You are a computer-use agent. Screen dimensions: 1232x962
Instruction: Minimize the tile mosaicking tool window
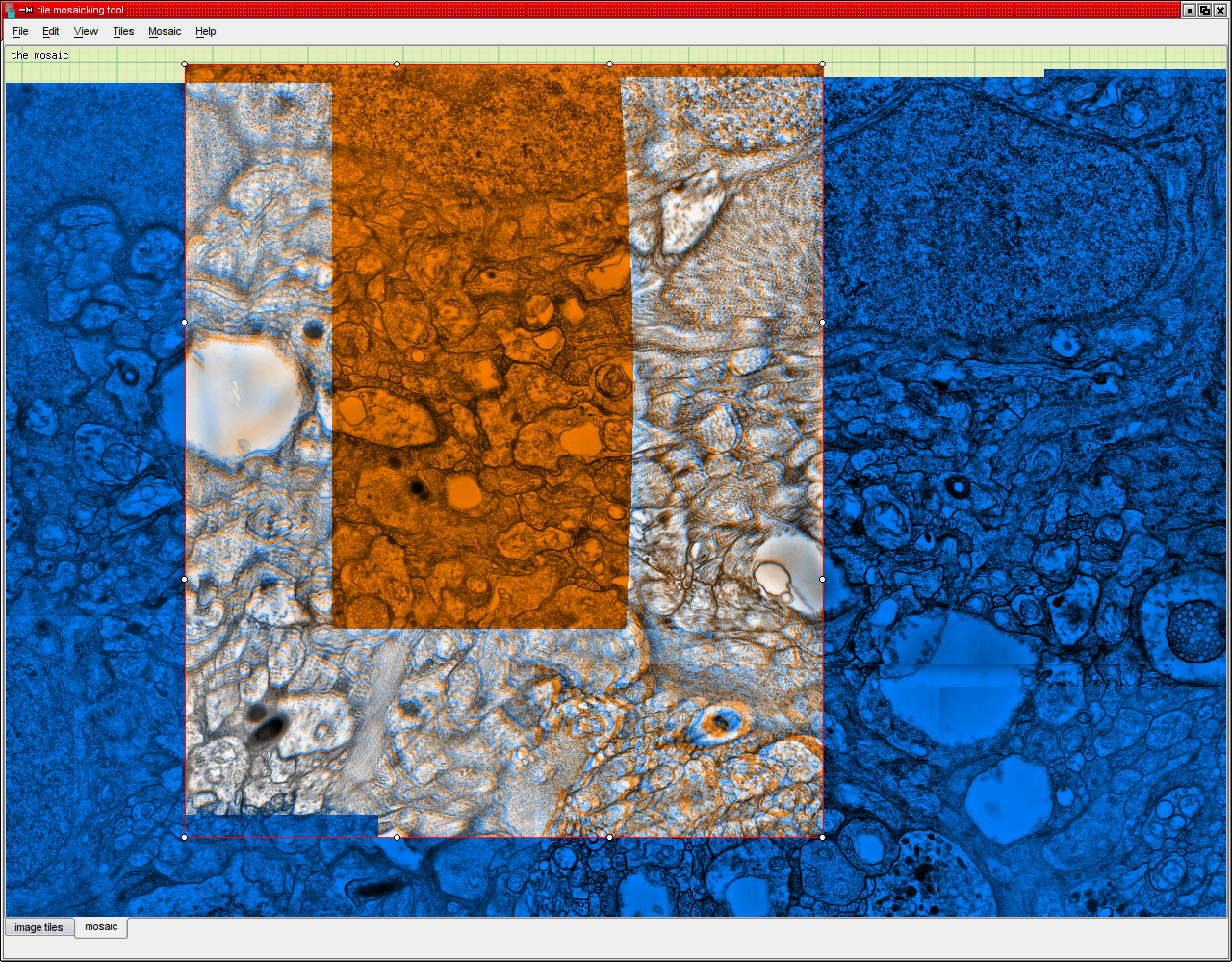click(x=1191, y=10)
